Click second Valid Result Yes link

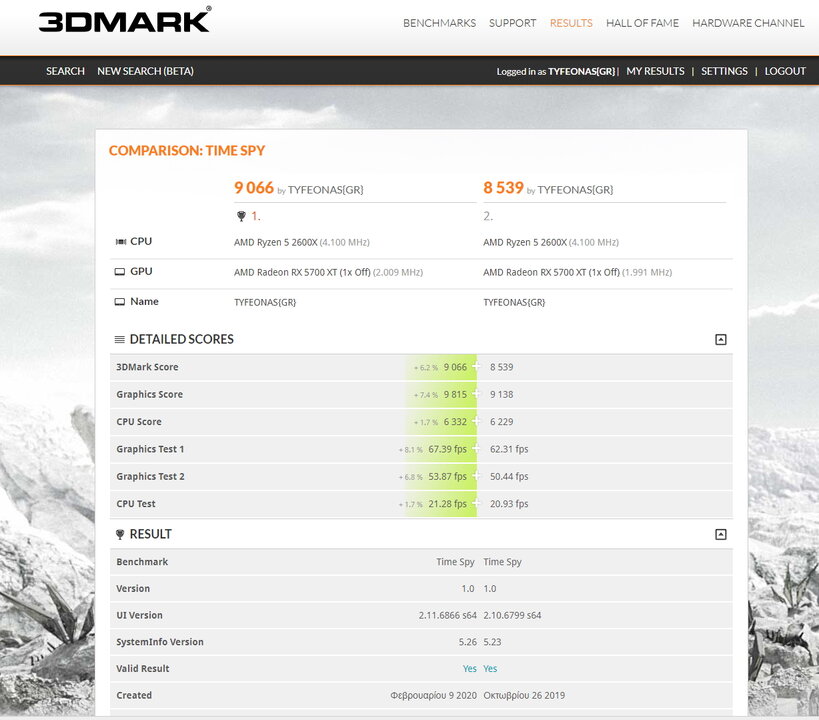490,669
